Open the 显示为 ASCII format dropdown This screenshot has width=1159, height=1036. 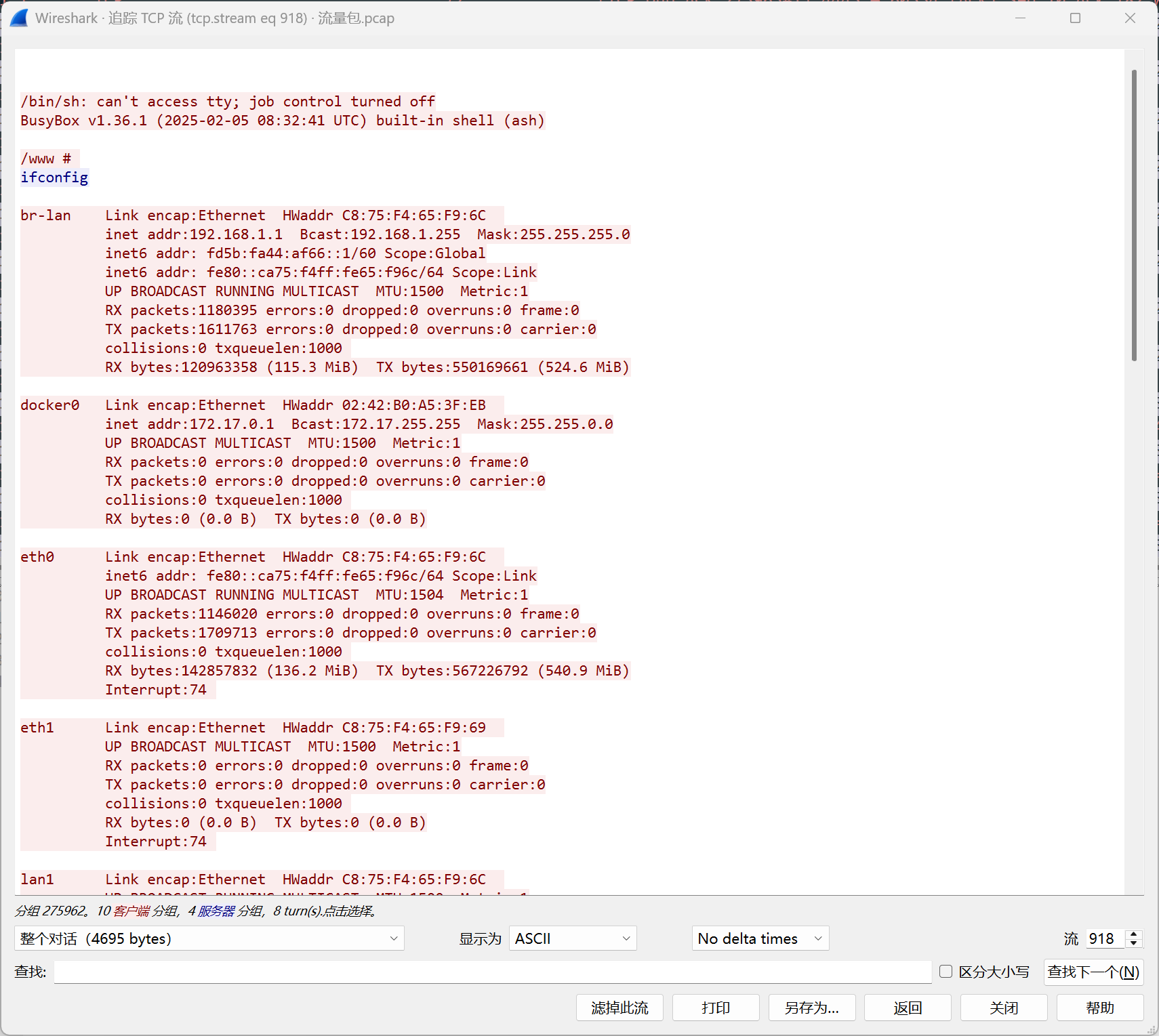click(x=573, y=938)
